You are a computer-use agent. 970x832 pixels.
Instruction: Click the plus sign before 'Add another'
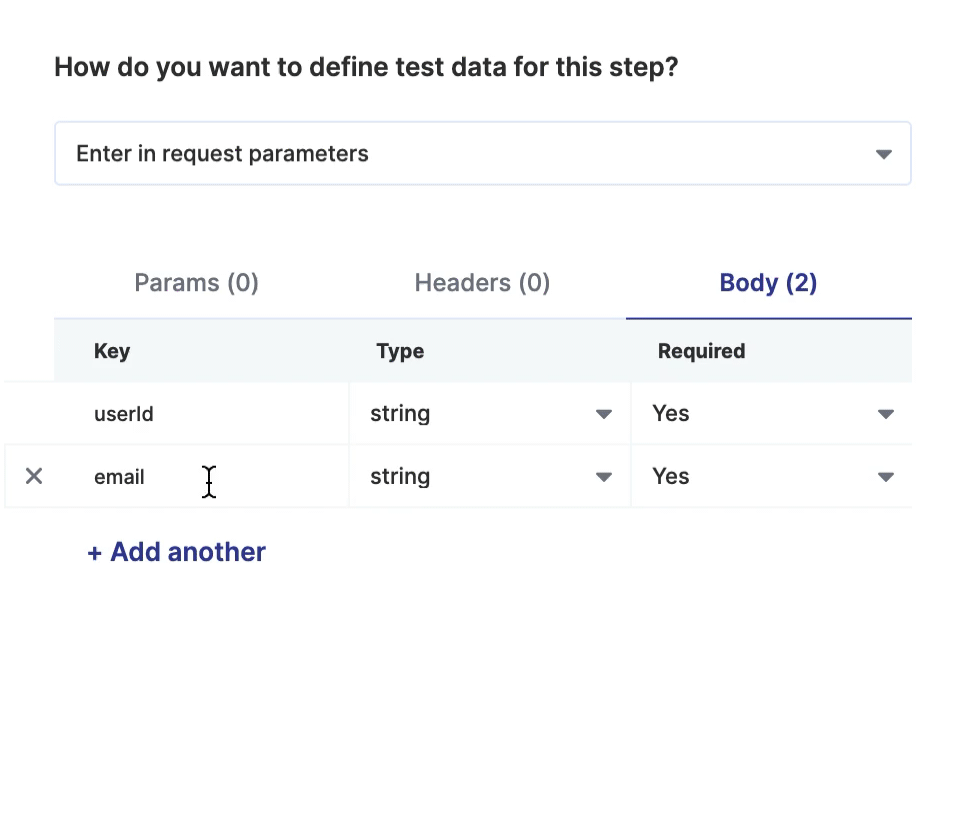pos(95,553)
